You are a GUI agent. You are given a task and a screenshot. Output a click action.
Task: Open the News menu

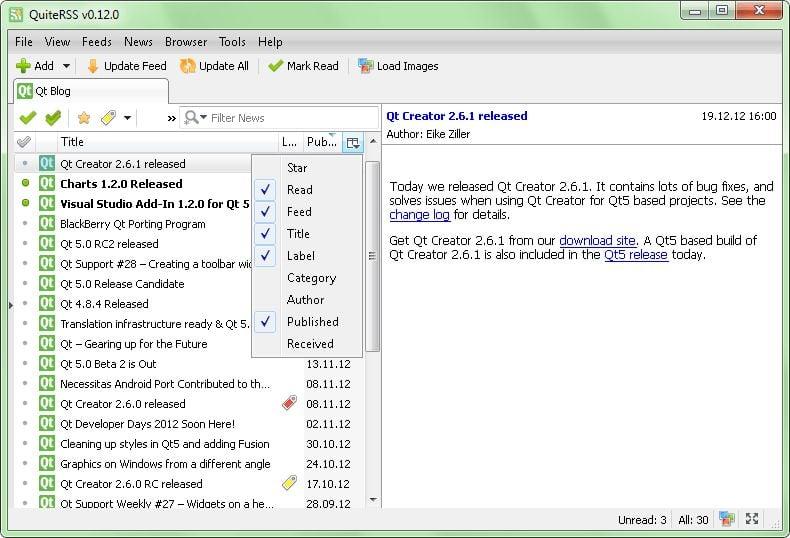138,42
